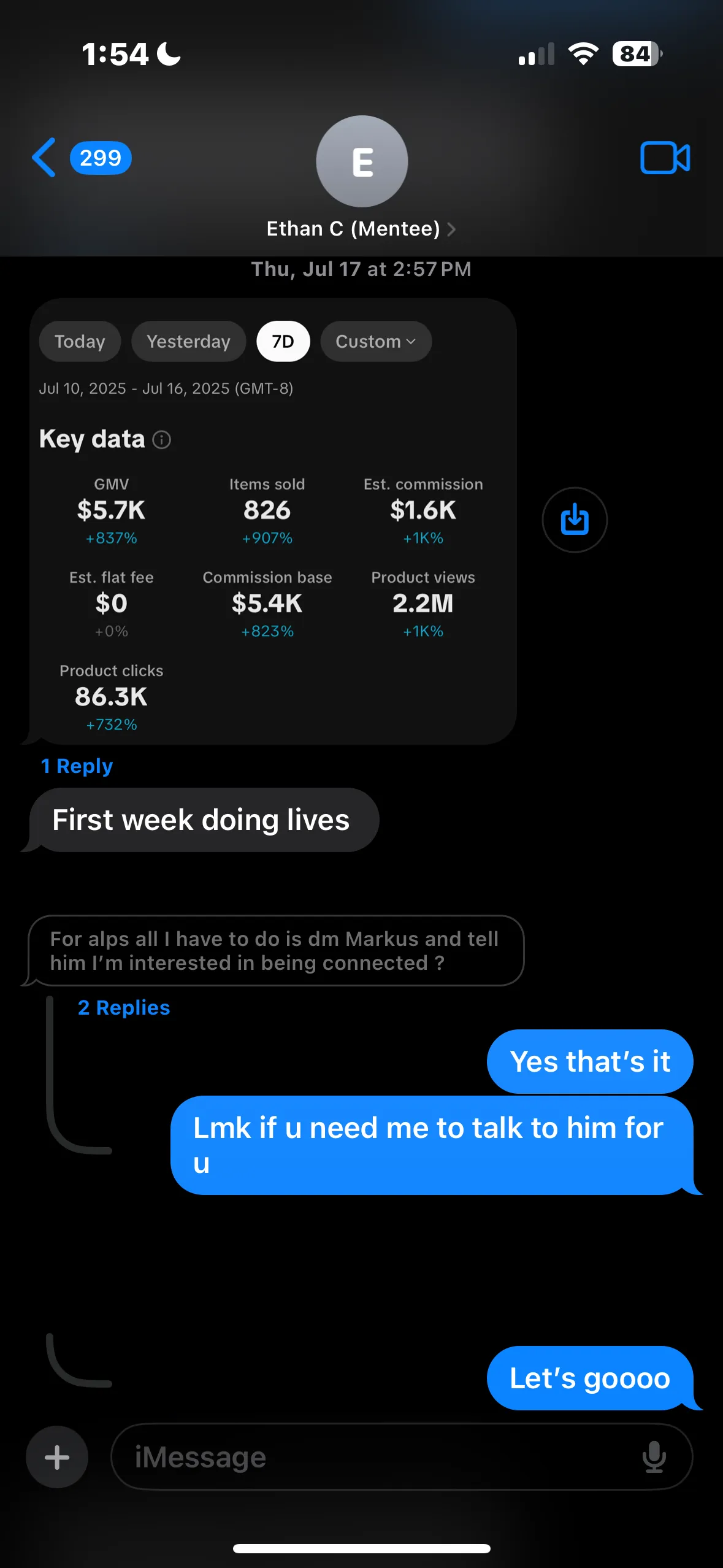The width and height of the screenshot is (723, 1568).
Task: Expand Ethan C (Mentee) contact details
Action: (361, 229)
